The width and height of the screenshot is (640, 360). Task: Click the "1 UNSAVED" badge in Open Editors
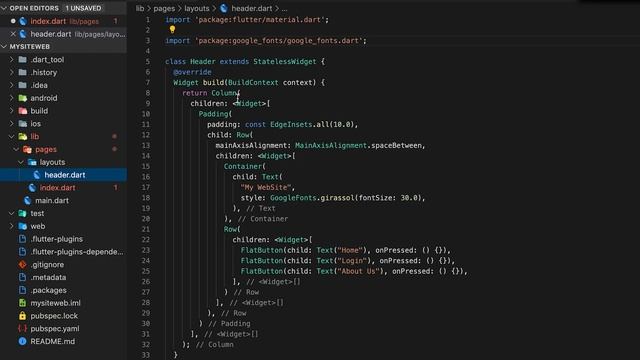pyautogui.click(x=83, y=8)
